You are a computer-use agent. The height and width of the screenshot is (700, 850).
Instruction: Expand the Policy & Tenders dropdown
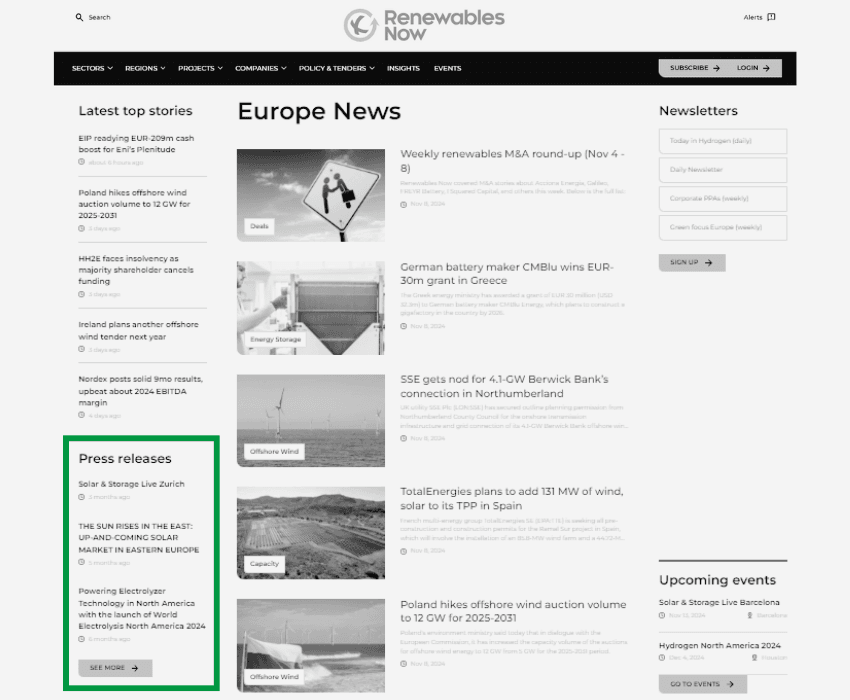[337, 68]
